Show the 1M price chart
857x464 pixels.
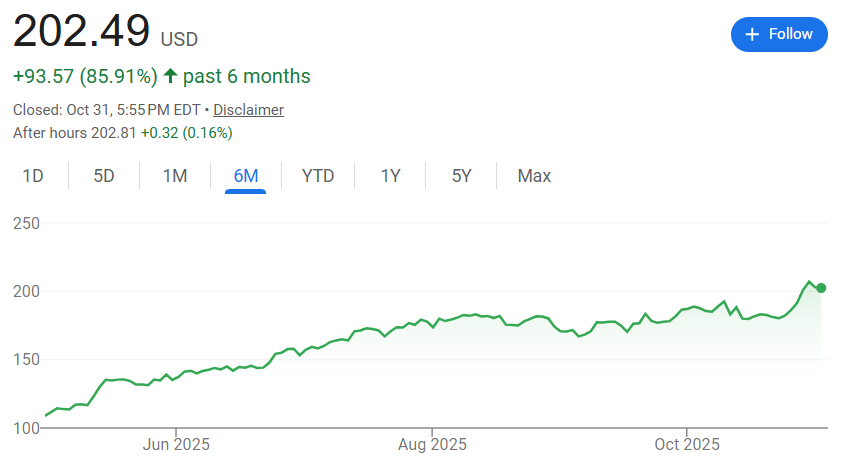175,176
